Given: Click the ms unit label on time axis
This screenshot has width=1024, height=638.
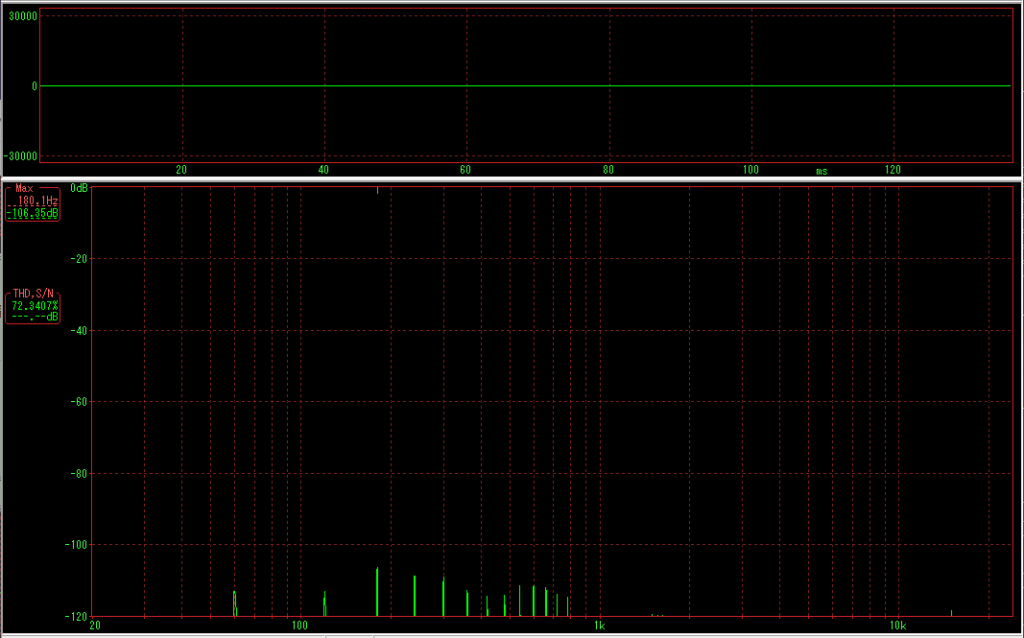Looking at the screenshot, I should pos(822,171).
